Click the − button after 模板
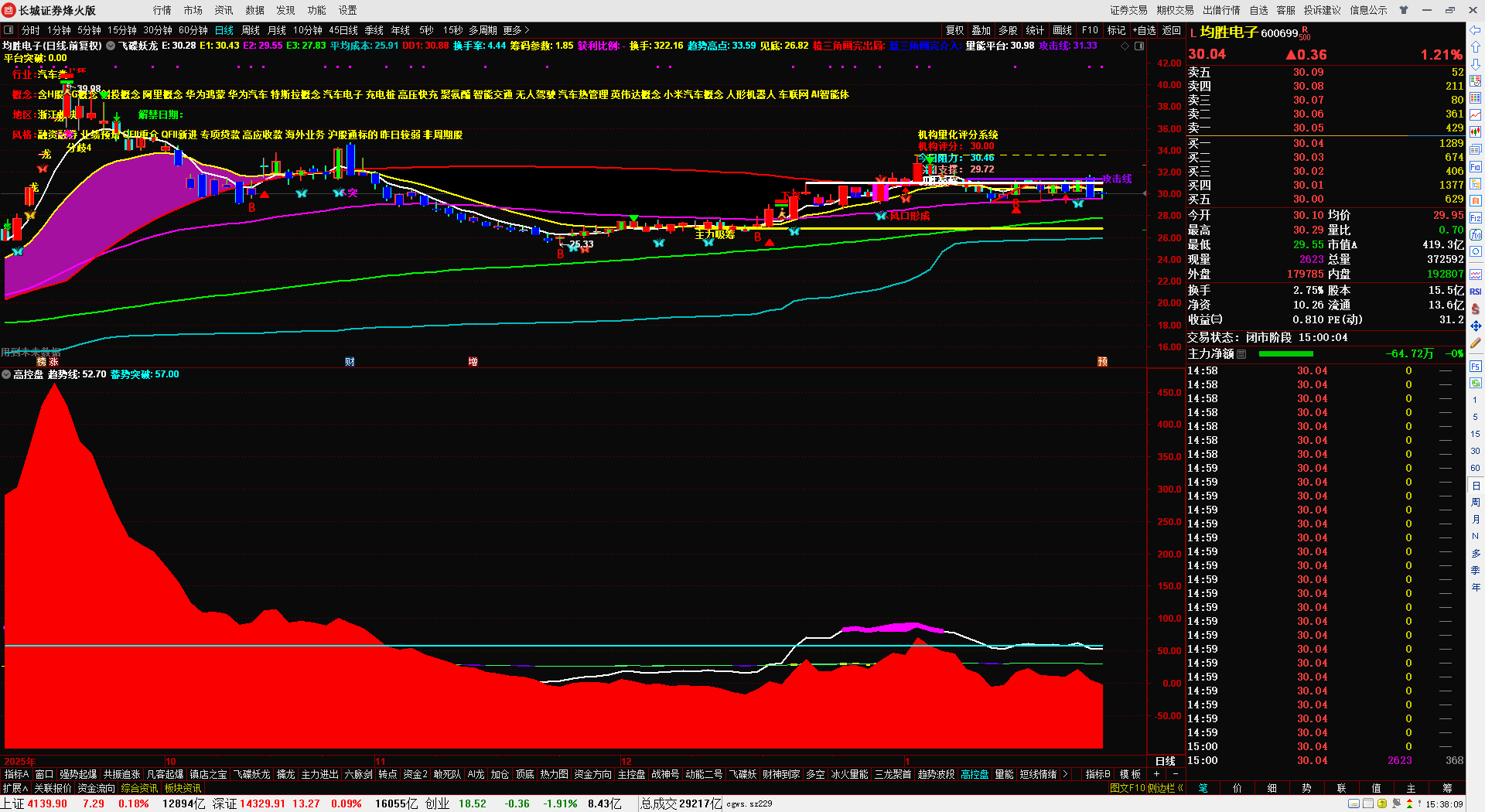Image resolution: width=1485 pixels, height=812 pixels. 1176,774
